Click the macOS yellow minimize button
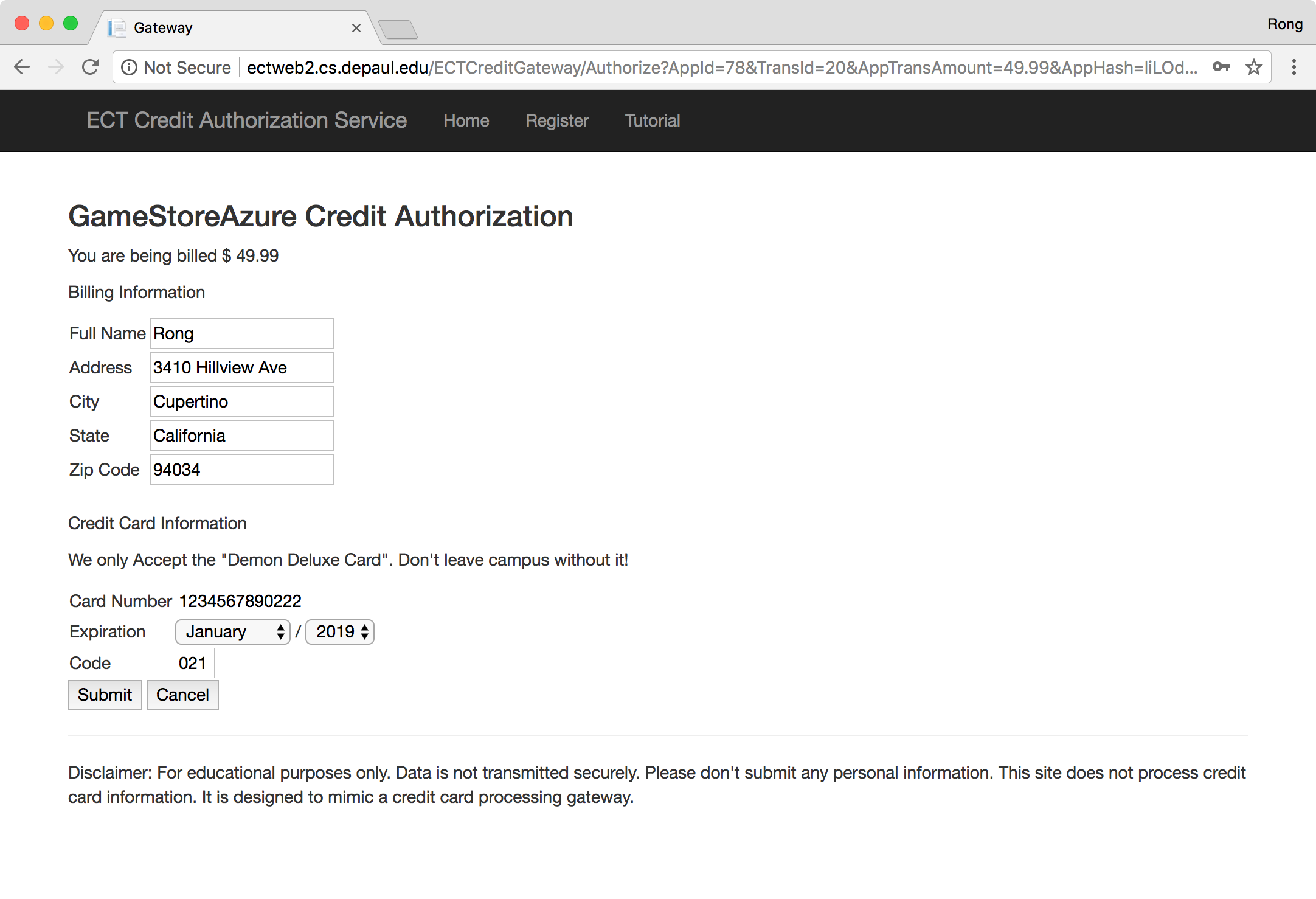Viewport: 1316px width, 899px height. pyautogui.click(x=46, y=24)
